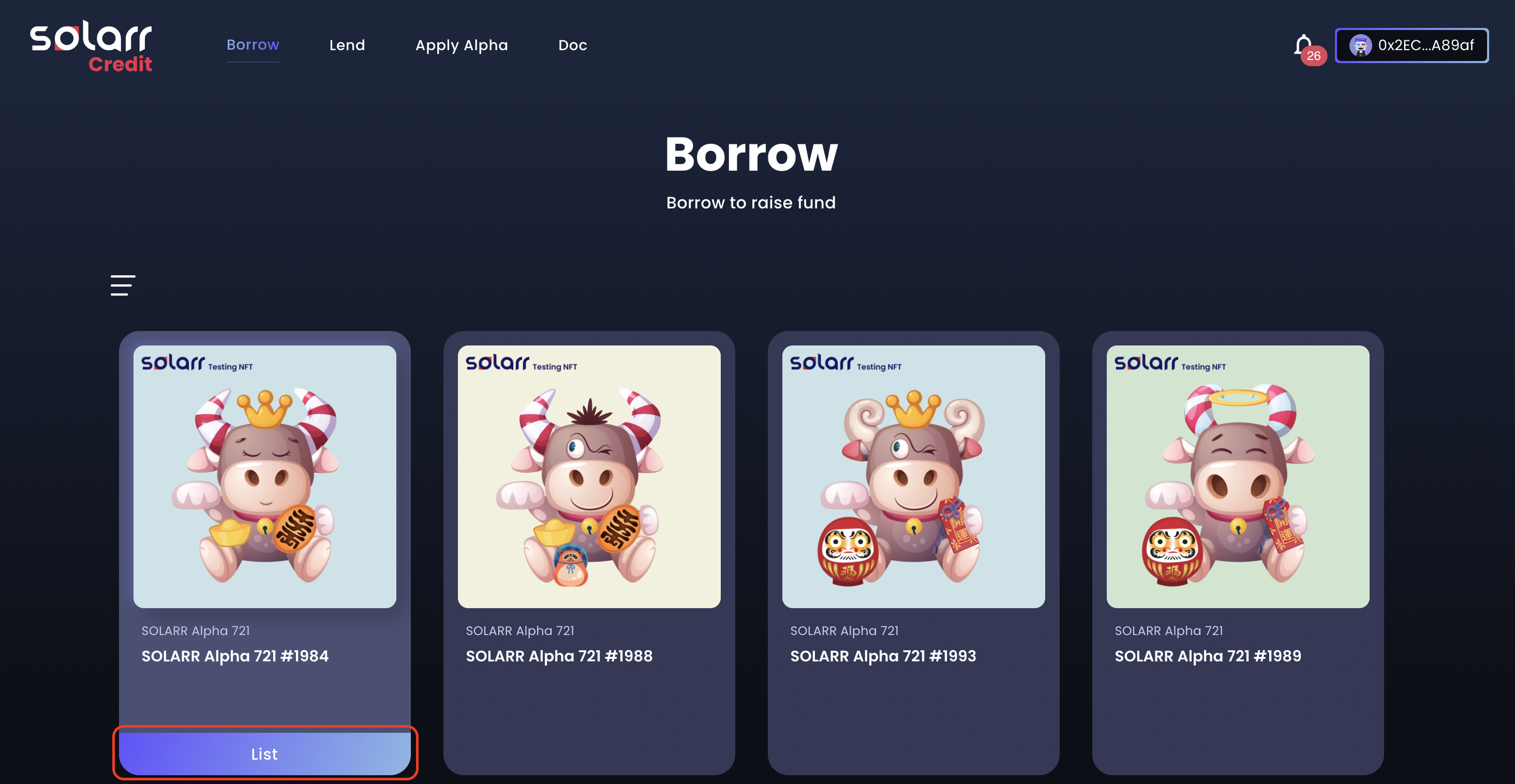Open the Borrow tab
Image resolution: width=1515 pixels, height=784 pixels.
coord(253,44)
